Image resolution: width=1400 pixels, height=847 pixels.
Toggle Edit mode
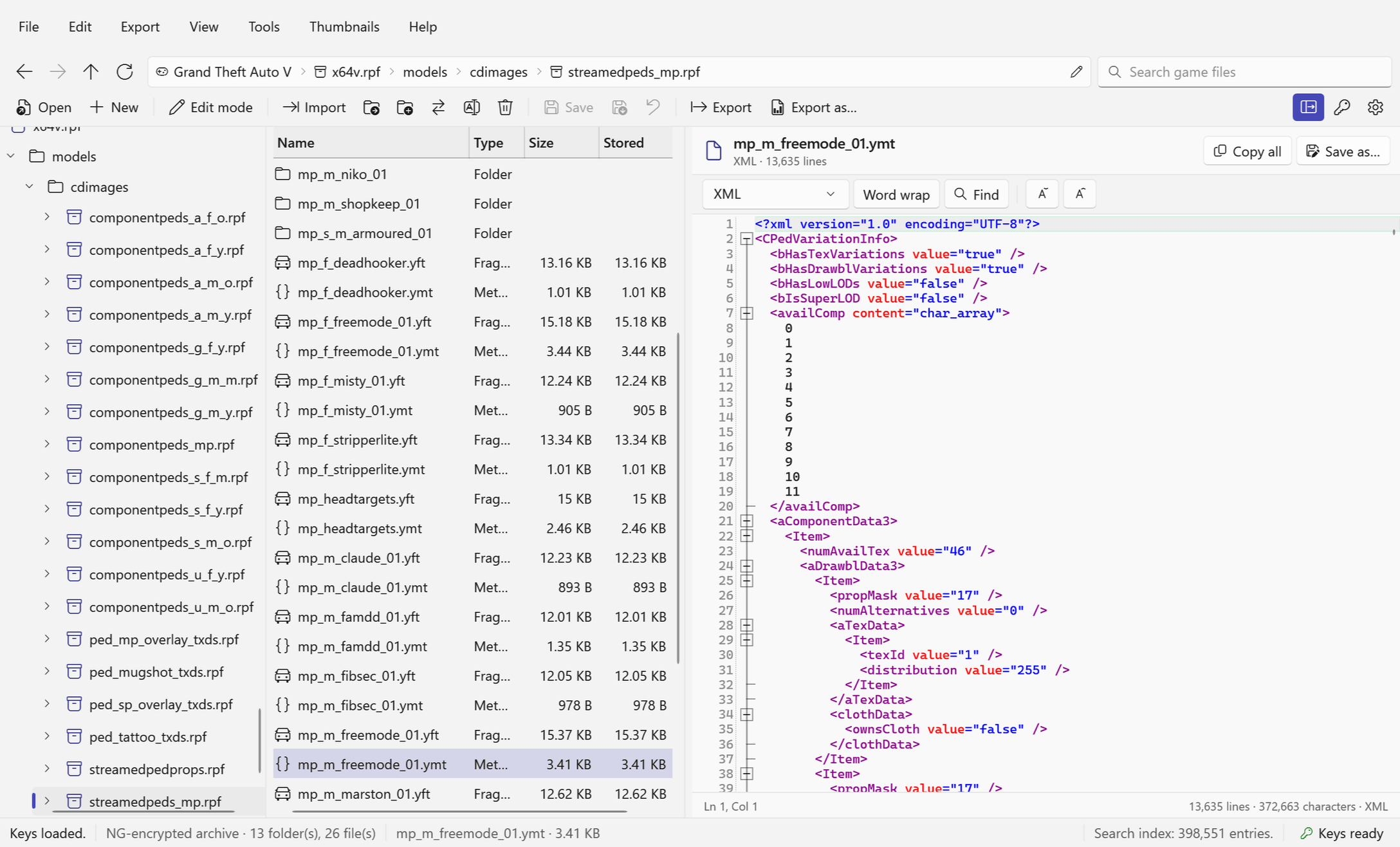click(210, 107)
